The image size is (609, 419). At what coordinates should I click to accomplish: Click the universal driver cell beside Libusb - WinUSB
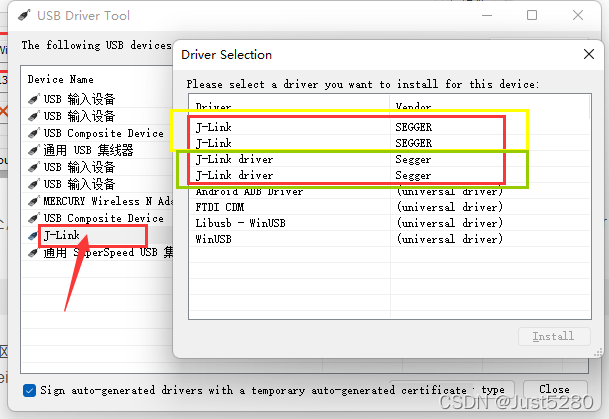(450, 223)
